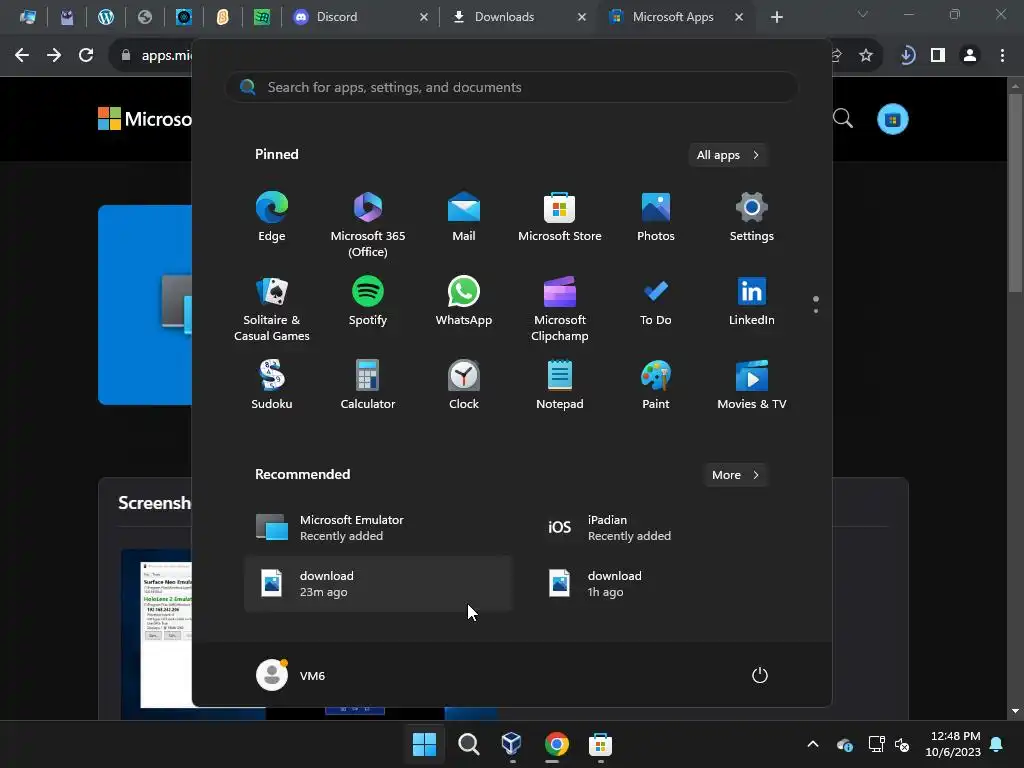This screenshot has height=768, width=1024.
Task: Open Edge from pinned apps
Action: tap(272, 217)
